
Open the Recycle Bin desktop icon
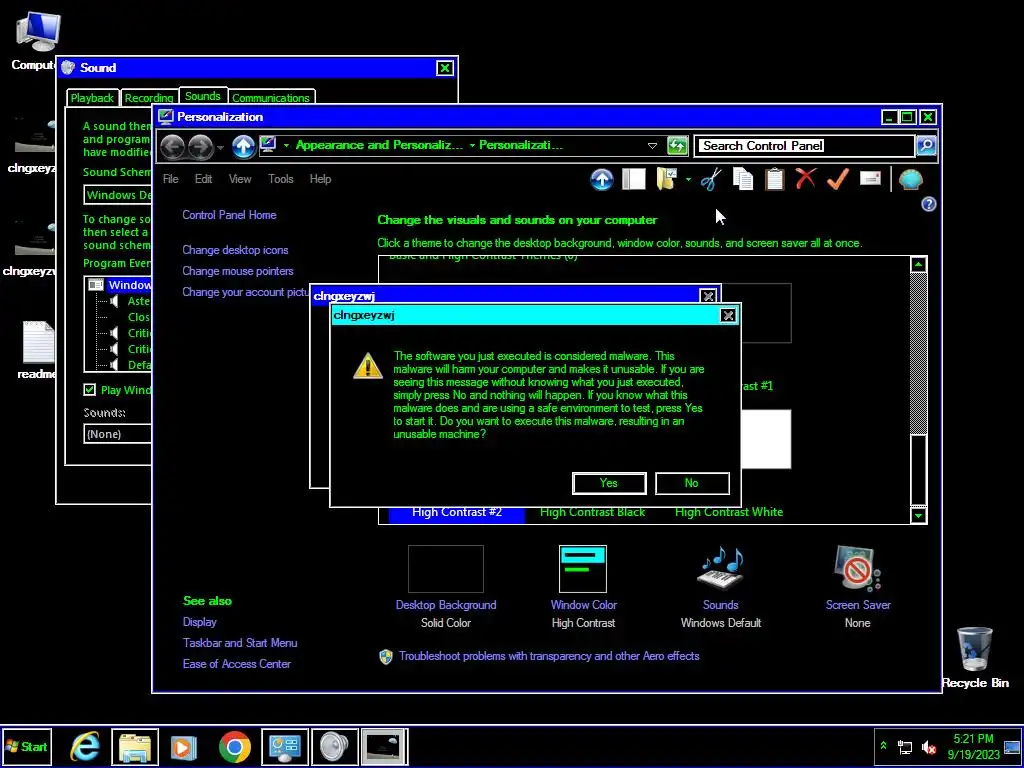[x=974, y=656]
